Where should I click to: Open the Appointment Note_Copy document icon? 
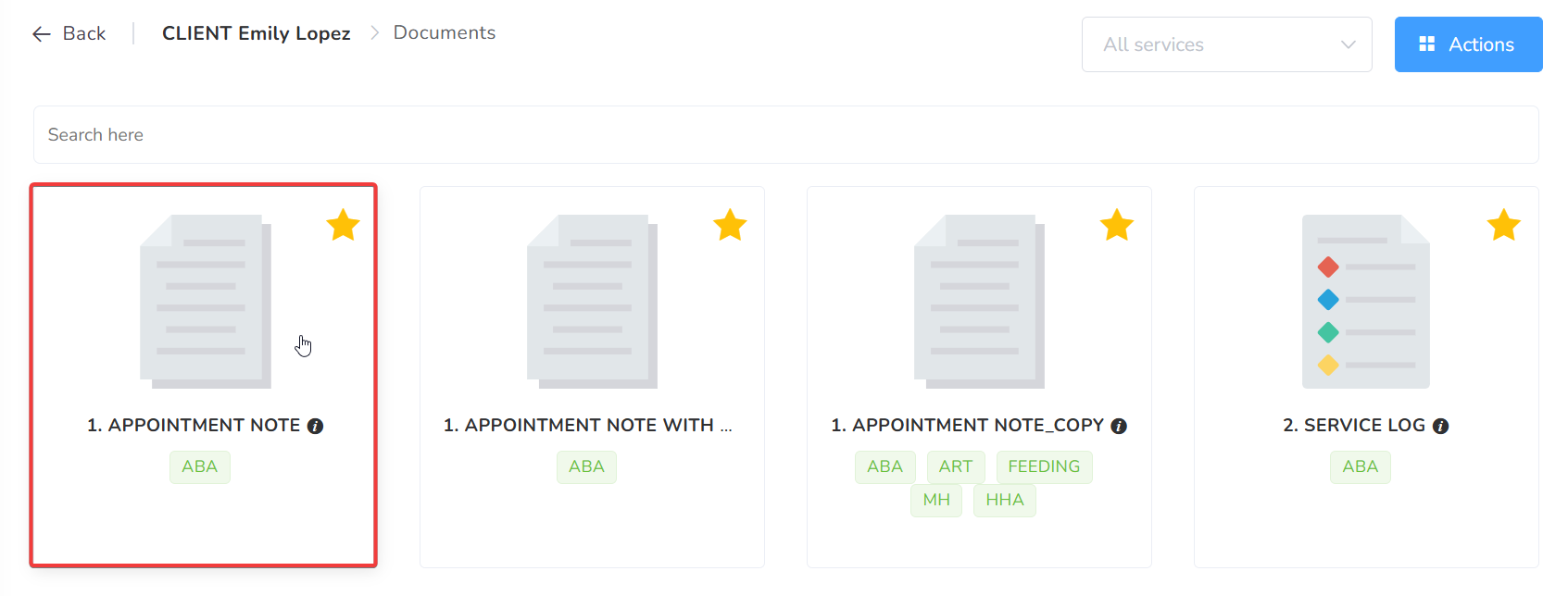(979, 302)
